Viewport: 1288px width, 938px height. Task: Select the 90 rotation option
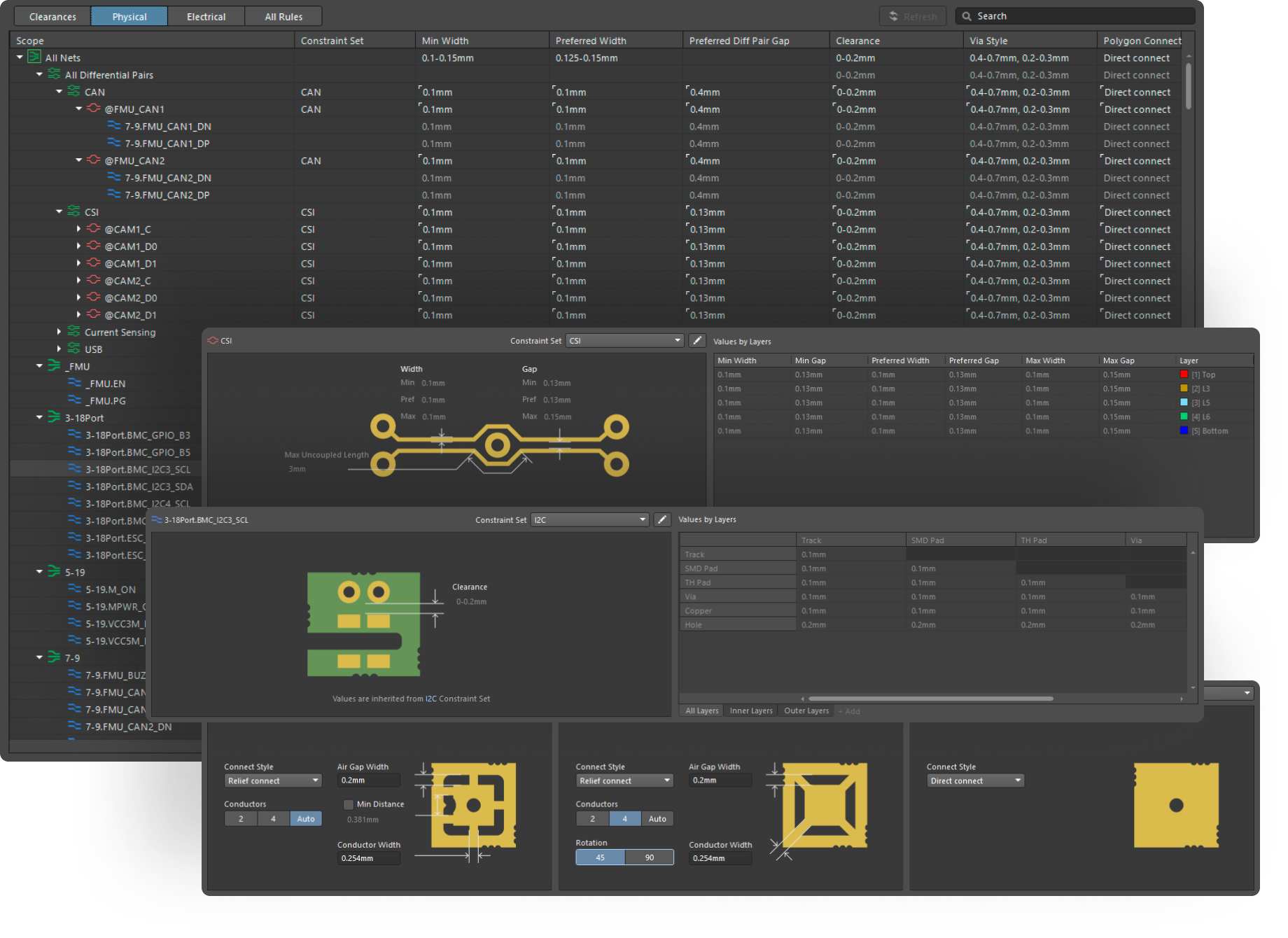[649, 857]
